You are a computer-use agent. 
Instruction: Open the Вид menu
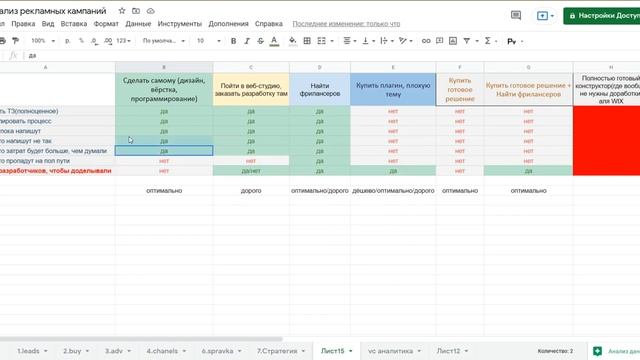48,24
